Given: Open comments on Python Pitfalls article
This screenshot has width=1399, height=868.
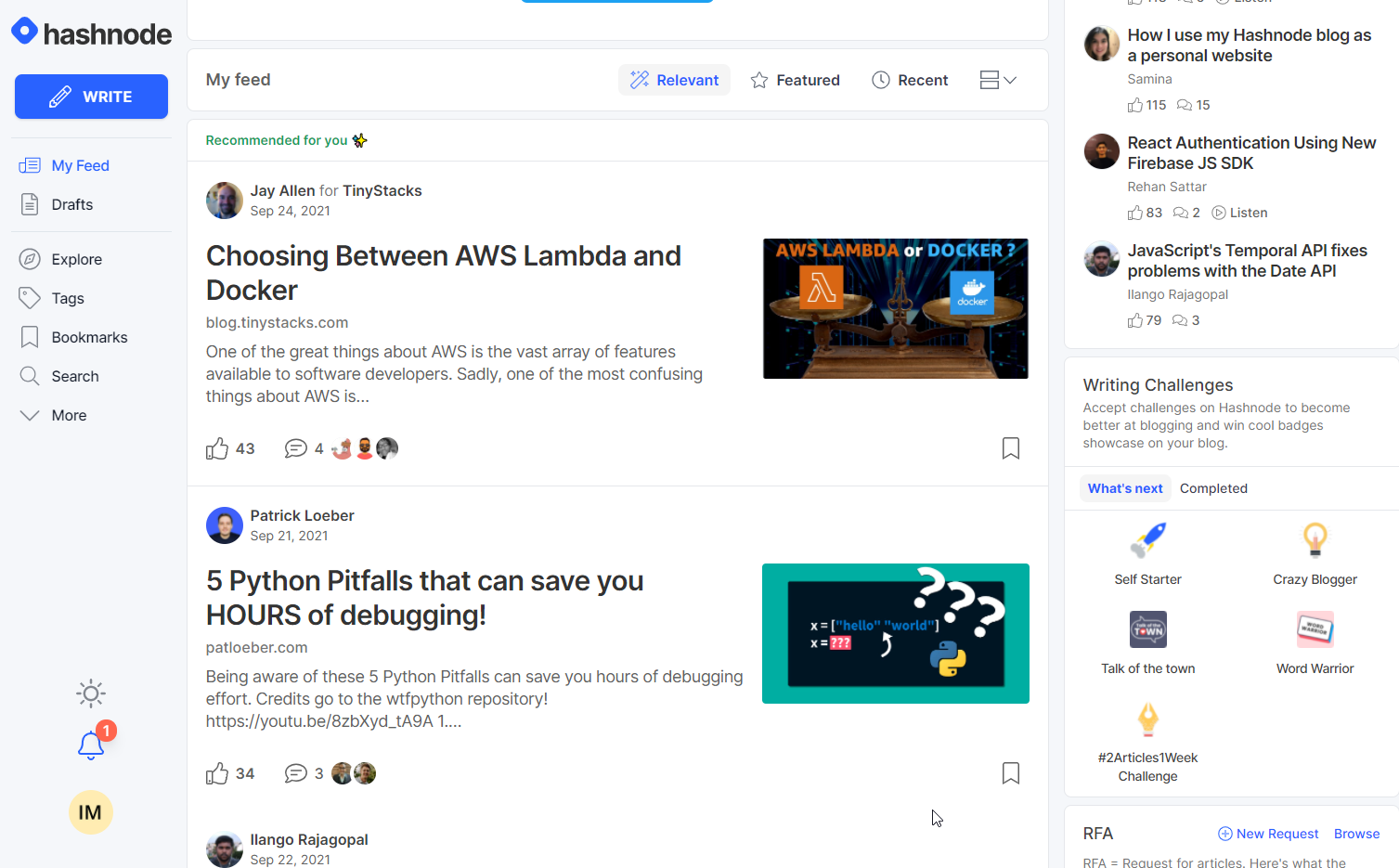Looking at the screenshot, I should point(296,773).
